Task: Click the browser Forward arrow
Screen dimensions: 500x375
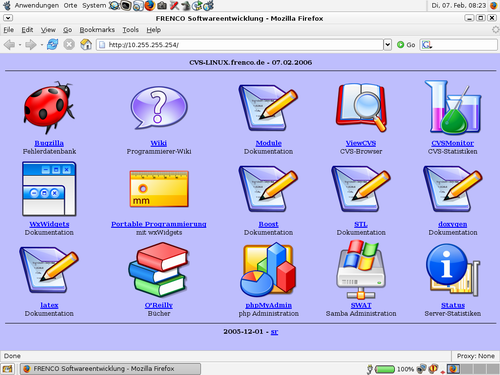Action: tap(31, 44)
